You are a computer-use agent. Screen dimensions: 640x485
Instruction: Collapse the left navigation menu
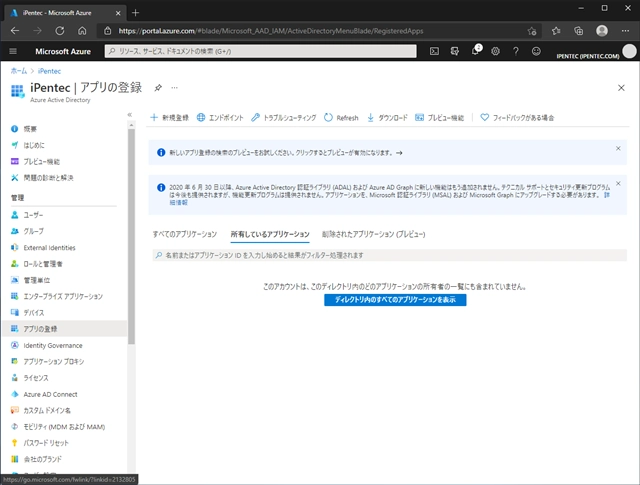[130, 115]
